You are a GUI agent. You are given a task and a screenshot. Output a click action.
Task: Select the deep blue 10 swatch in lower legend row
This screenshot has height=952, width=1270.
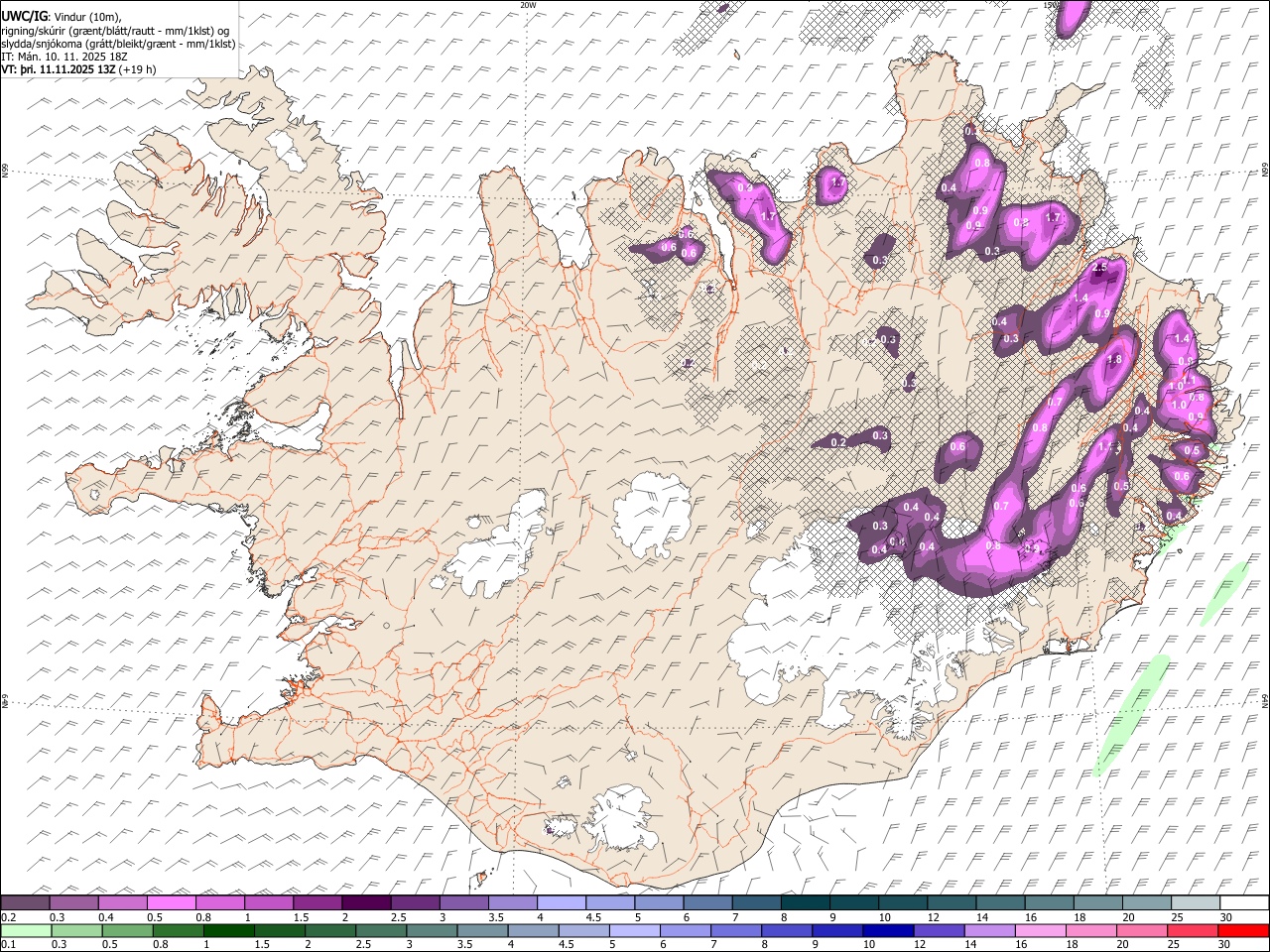[x=889, y=930]
